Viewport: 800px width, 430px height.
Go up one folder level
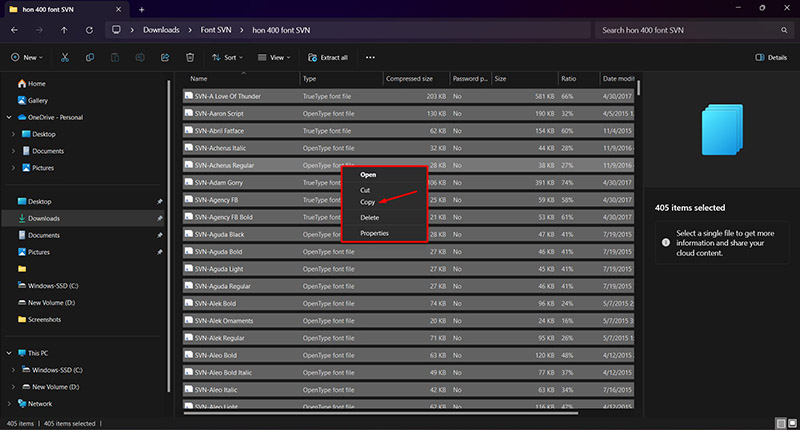point(64,30)
